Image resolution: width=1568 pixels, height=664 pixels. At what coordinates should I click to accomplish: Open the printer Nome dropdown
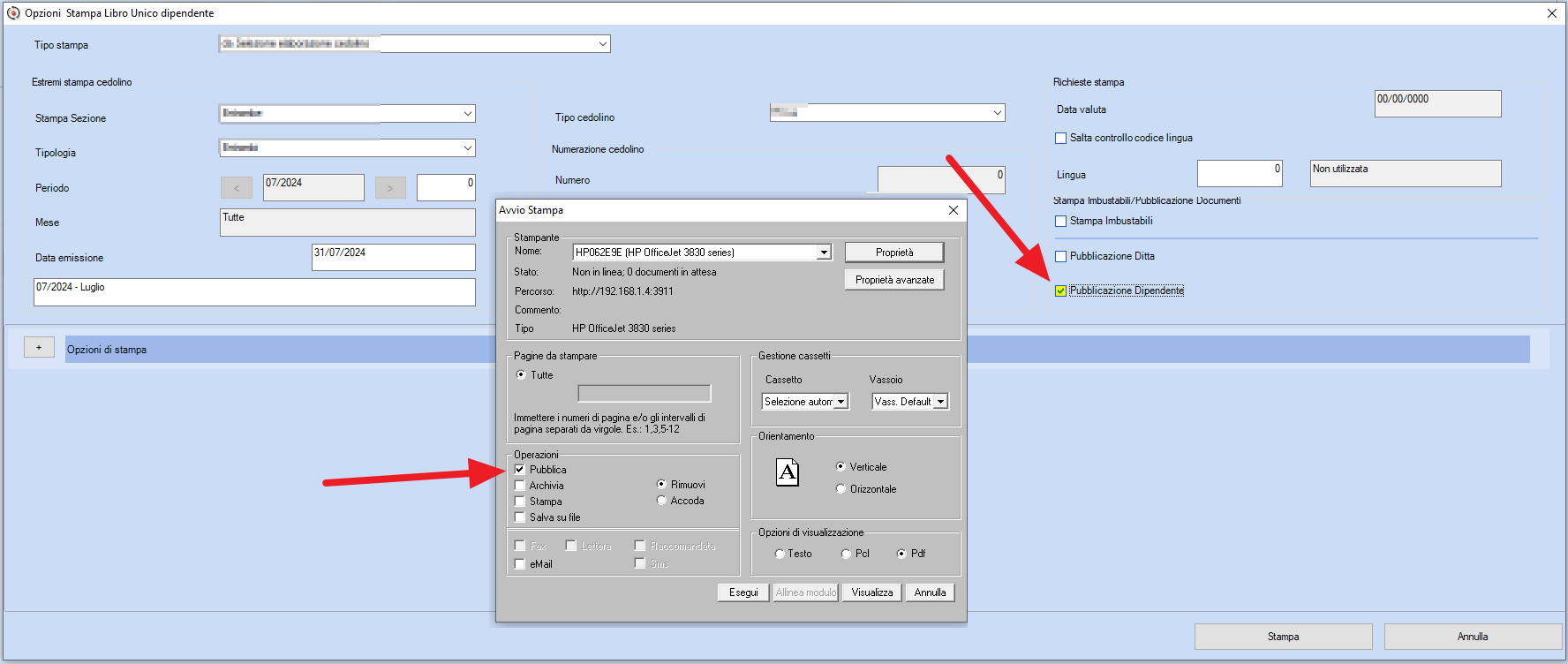click(824, 253)
